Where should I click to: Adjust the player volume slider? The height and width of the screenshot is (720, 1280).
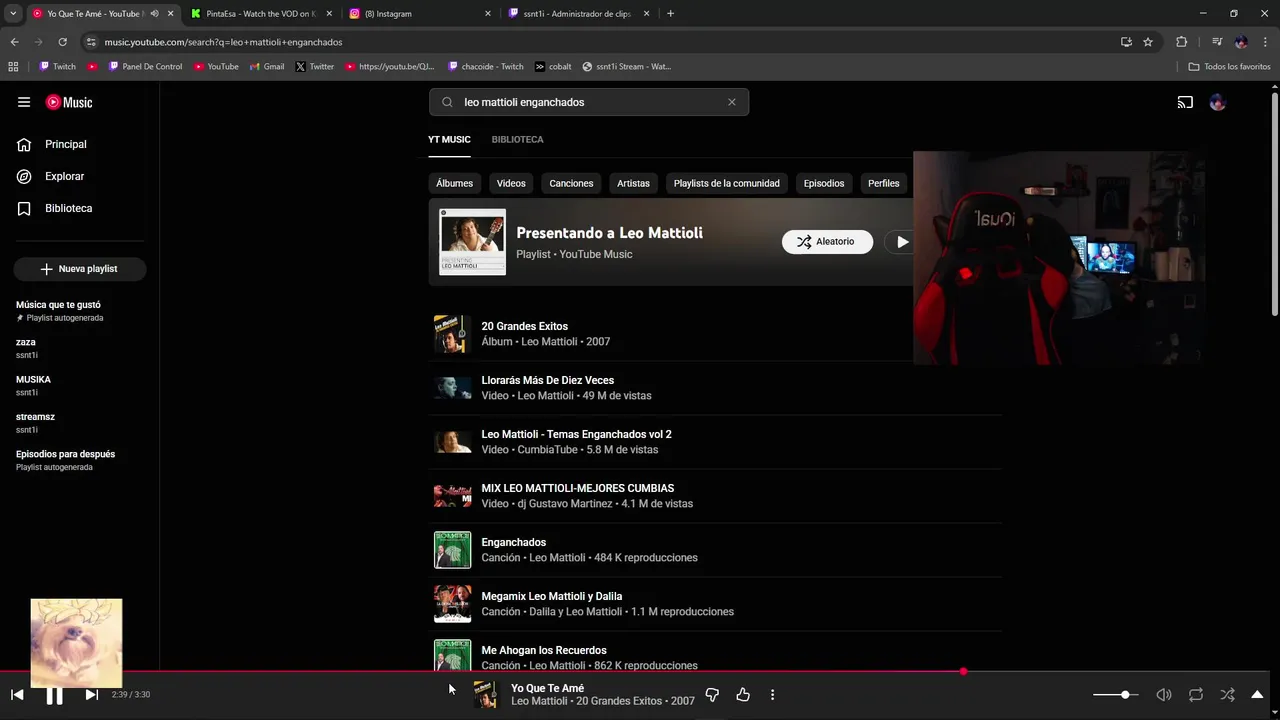pos(1115,695)
